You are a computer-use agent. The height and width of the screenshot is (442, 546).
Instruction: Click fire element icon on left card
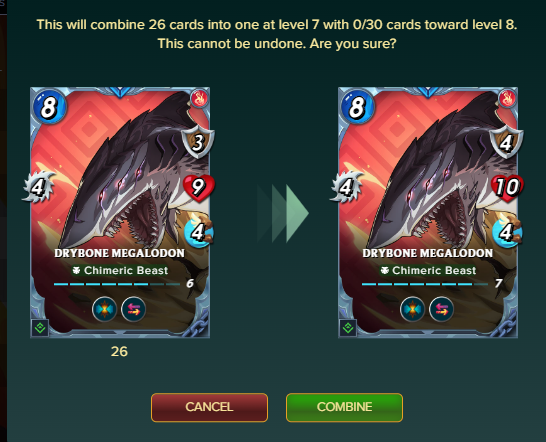199,99
